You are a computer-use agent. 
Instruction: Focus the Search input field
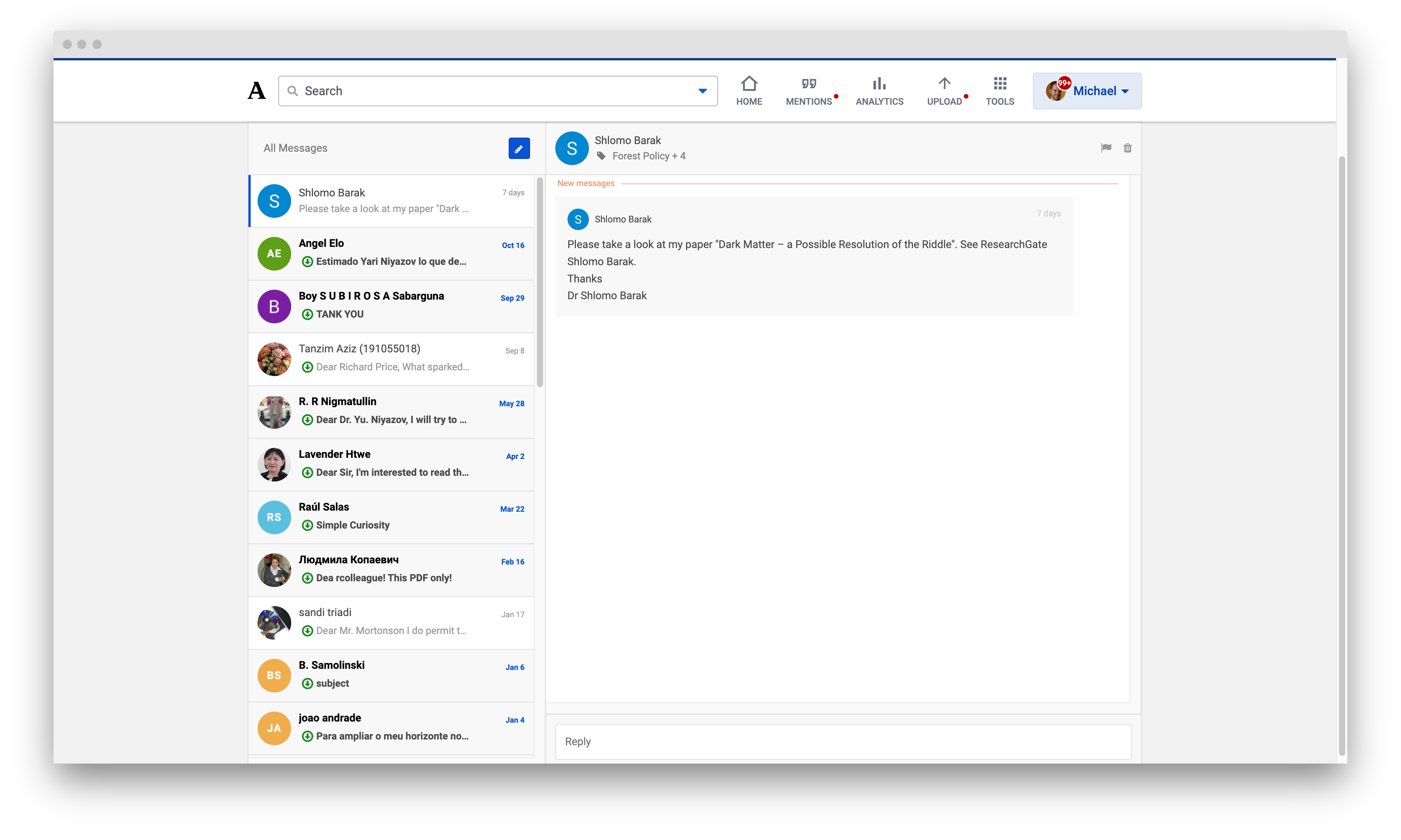498,91
